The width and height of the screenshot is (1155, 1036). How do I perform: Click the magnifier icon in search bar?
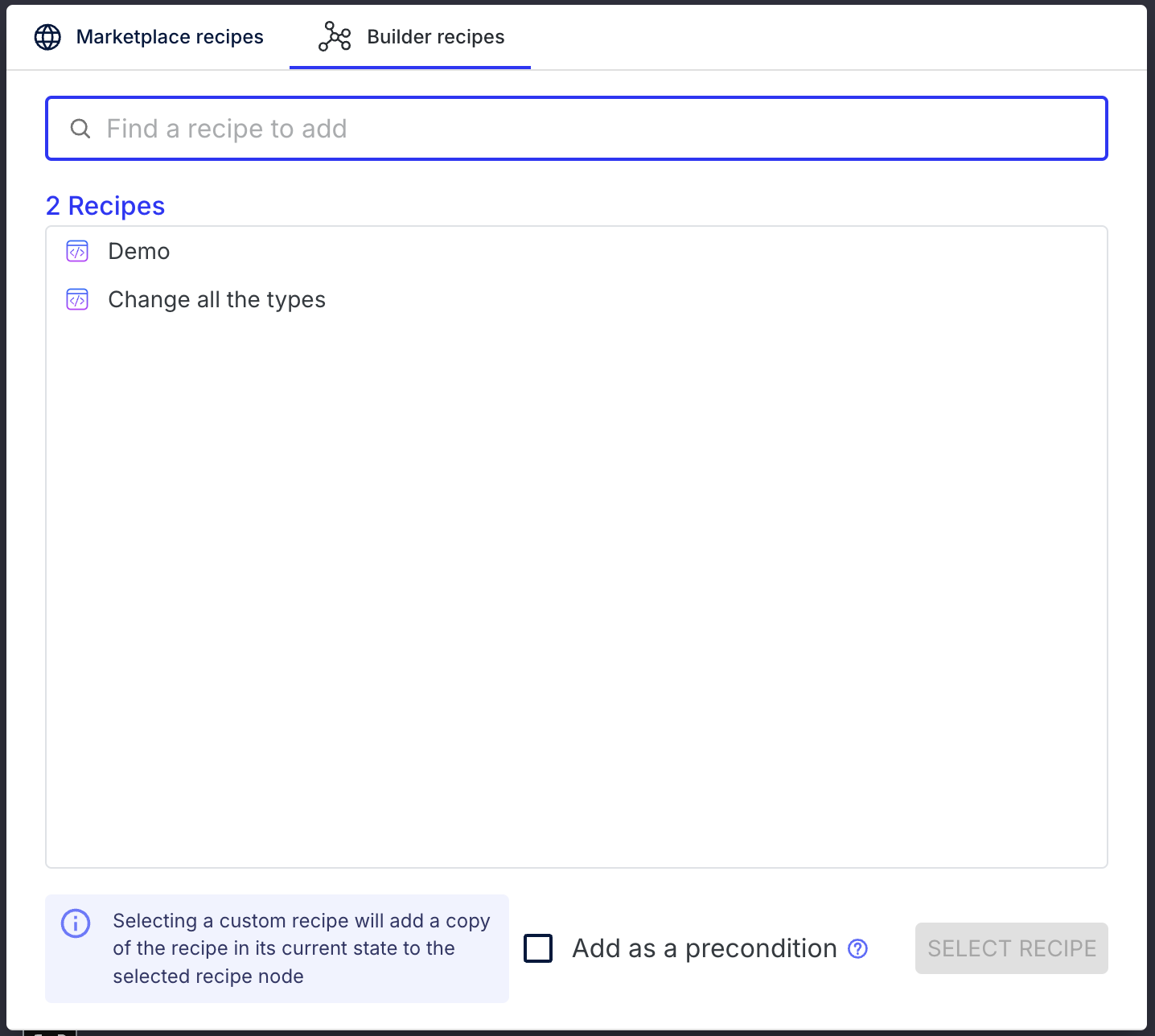point(80,129)
